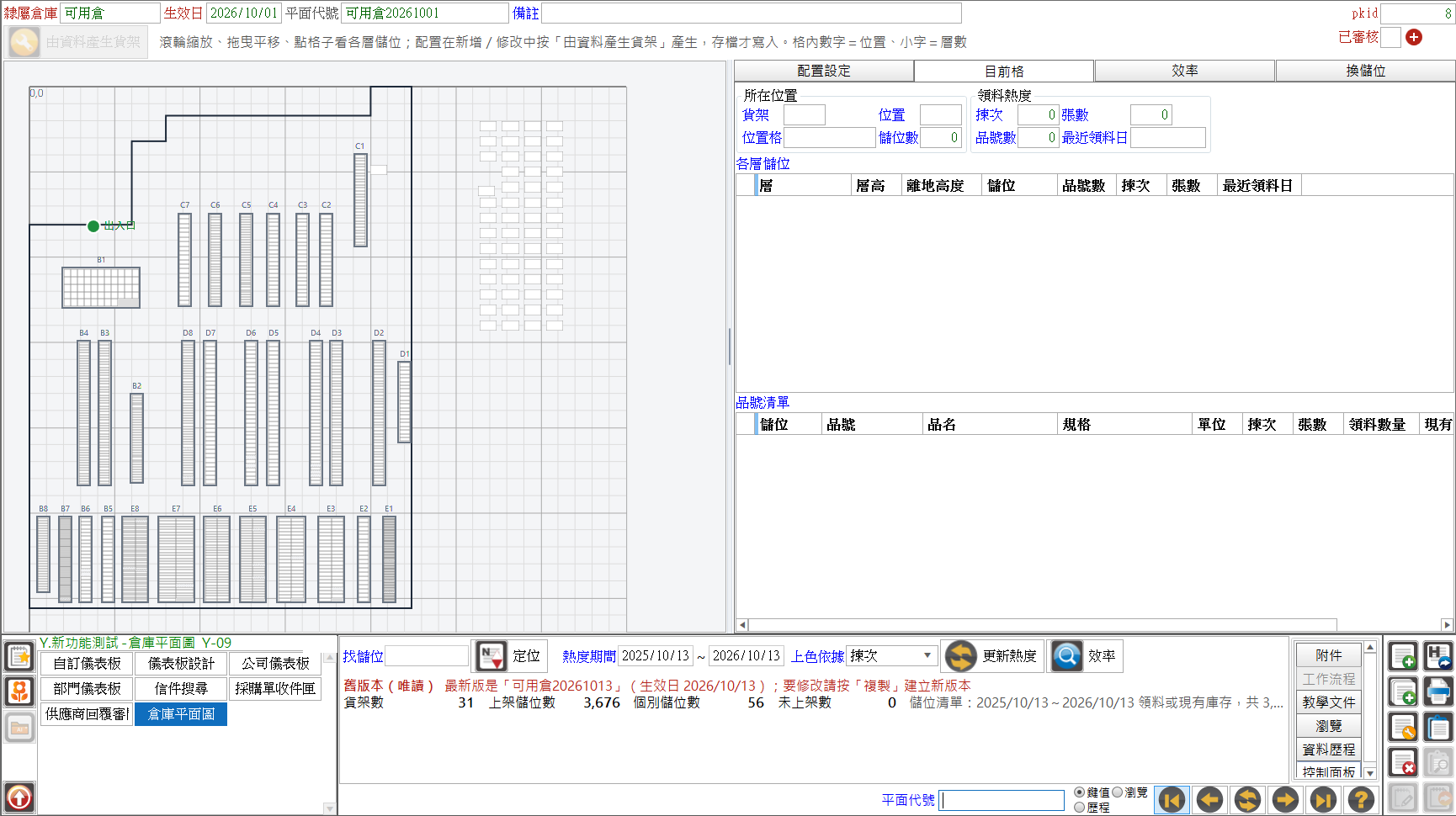Click the print icon
Viewport: 1456px width, 816px height.
pyautogui.click(x=1438, y=691)
